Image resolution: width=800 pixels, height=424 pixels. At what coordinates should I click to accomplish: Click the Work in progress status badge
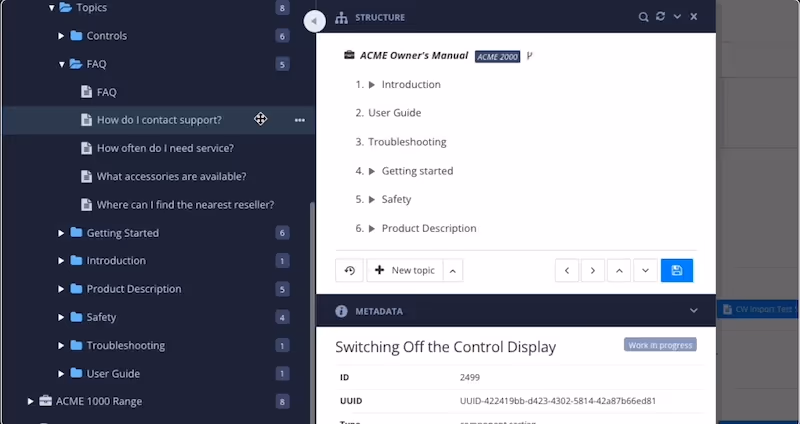(660, 345)
